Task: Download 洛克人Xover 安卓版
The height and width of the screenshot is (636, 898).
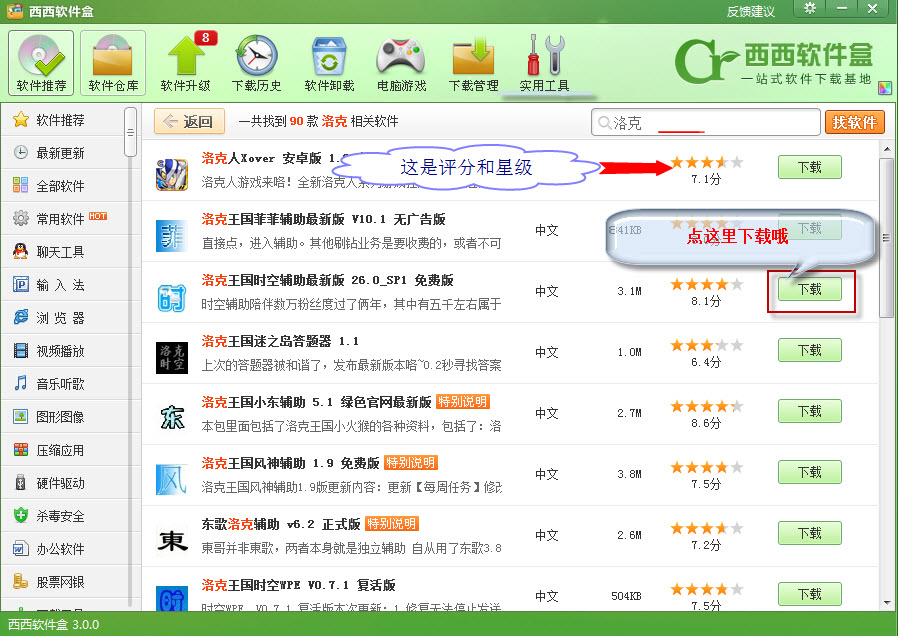Action: [x=810, y=167]
